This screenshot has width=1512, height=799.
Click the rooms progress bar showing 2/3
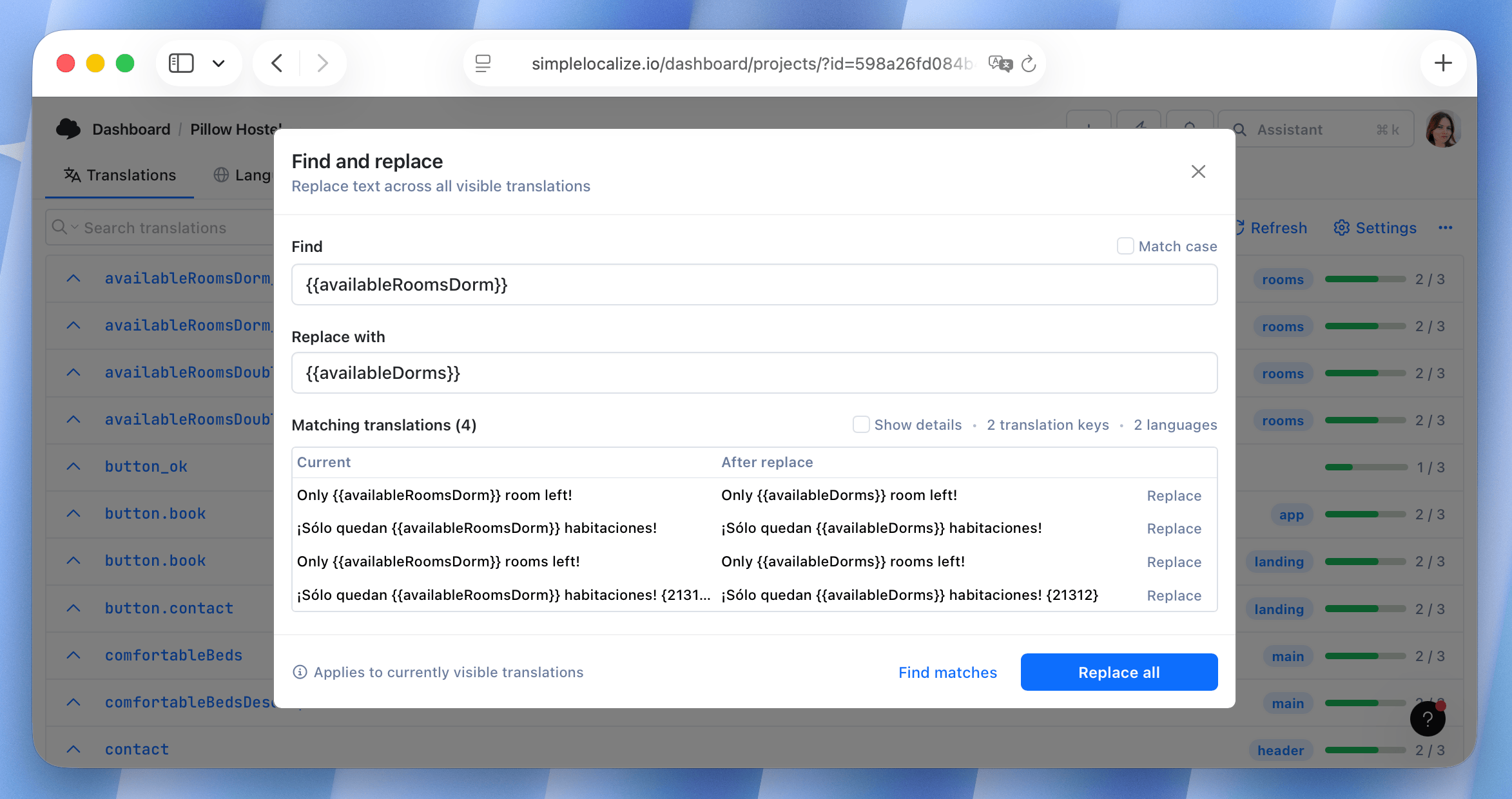click(x=1365, y=278)
